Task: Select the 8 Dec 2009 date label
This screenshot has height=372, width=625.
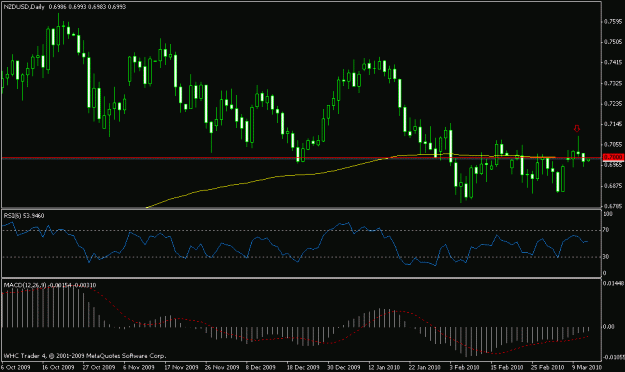Action: point(260,367)
